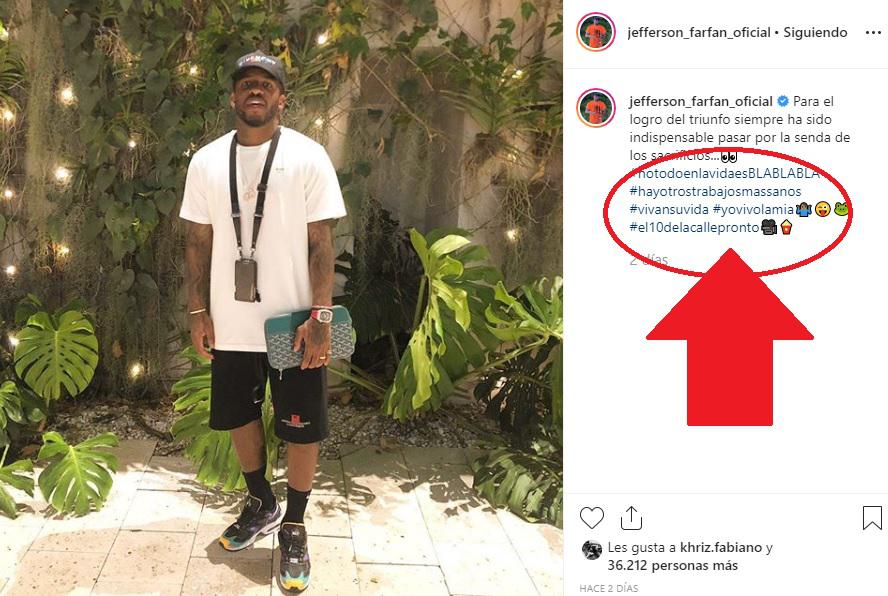This screenshot has height=596, width=888.
Task: View the 36.212 personas más likes list
Action: click(x=673, y=565)
